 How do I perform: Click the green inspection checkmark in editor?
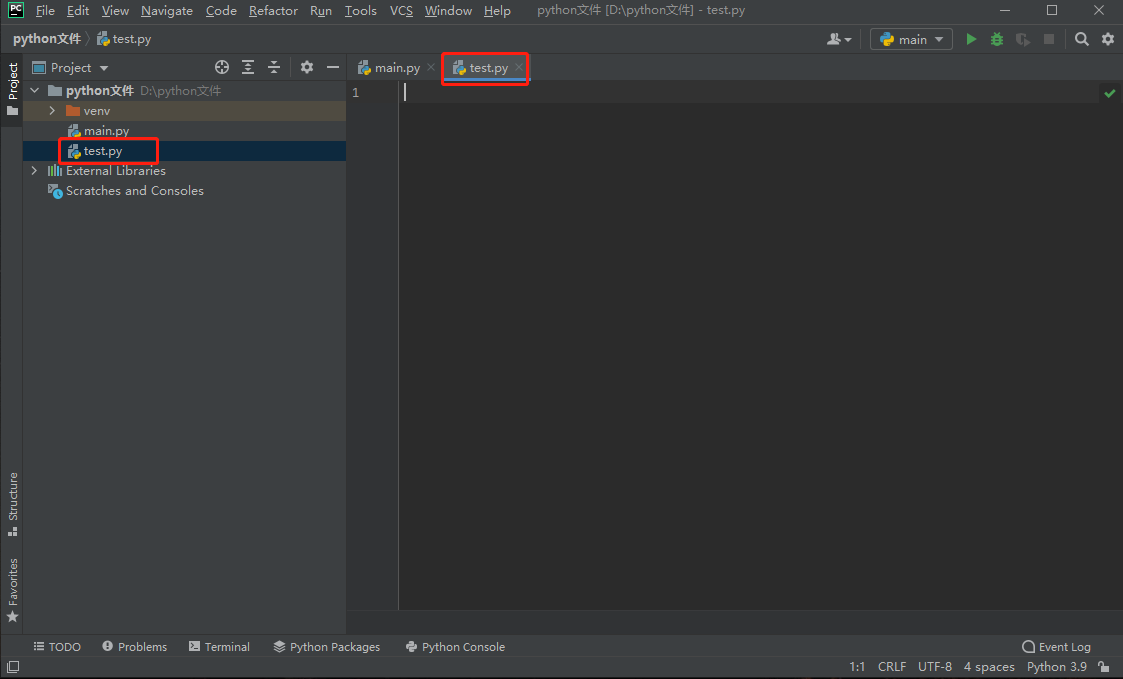click(1109, 93)
